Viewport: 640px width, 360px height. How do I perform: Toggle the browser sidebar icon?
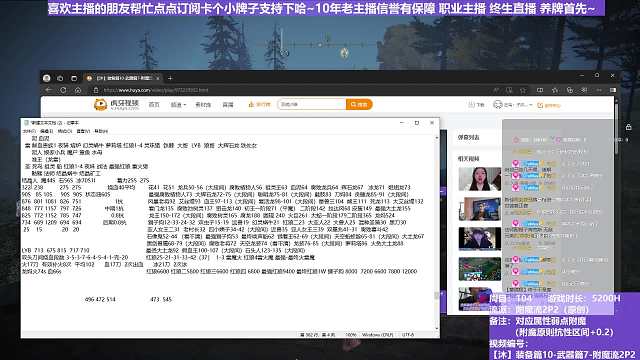pyautogui.click(x=613, y=90)
